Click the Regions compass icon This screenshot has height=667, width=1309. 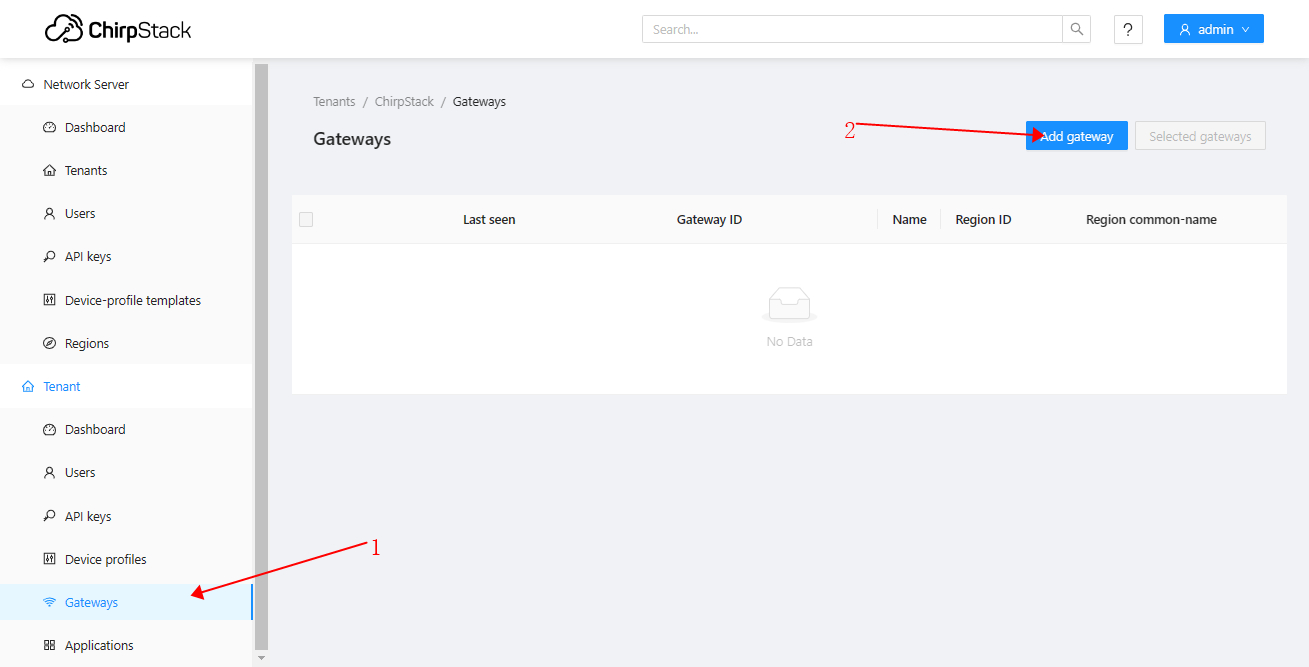tap(50, 344)
